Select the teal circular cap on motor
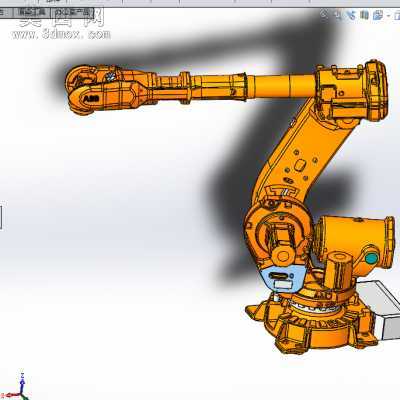Image resolution: width=400 pixels, height=400 pixels. point(372,258)
